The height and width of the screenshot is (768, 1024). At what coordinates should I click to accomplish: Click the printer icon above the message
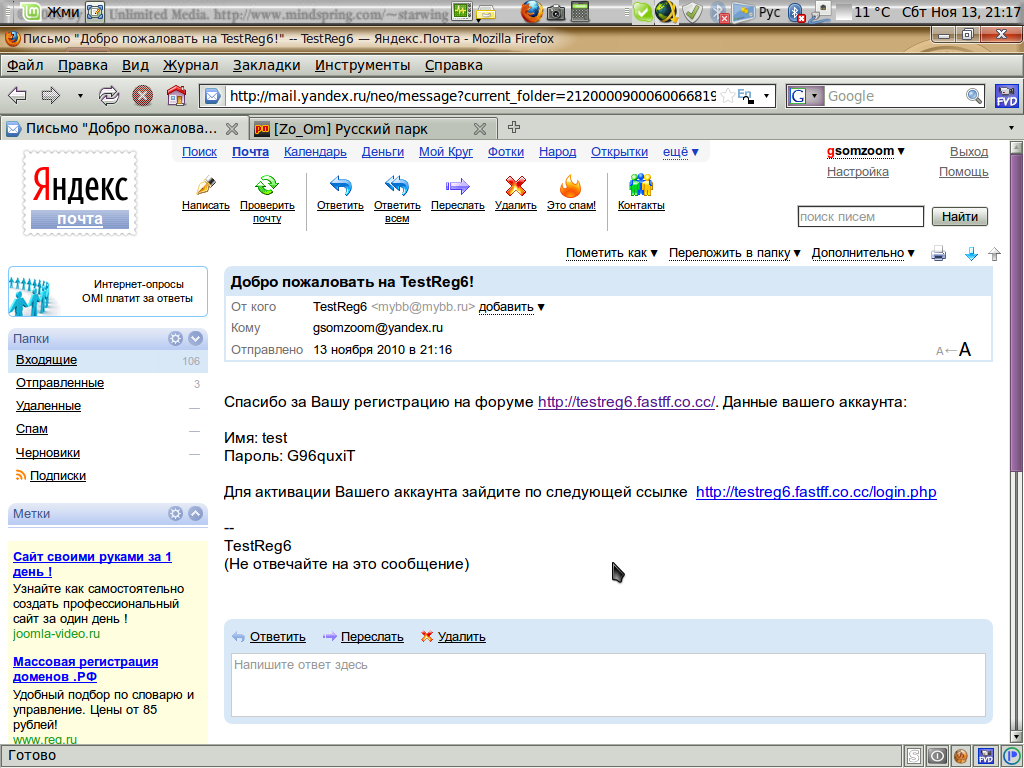tap(938, 253)
